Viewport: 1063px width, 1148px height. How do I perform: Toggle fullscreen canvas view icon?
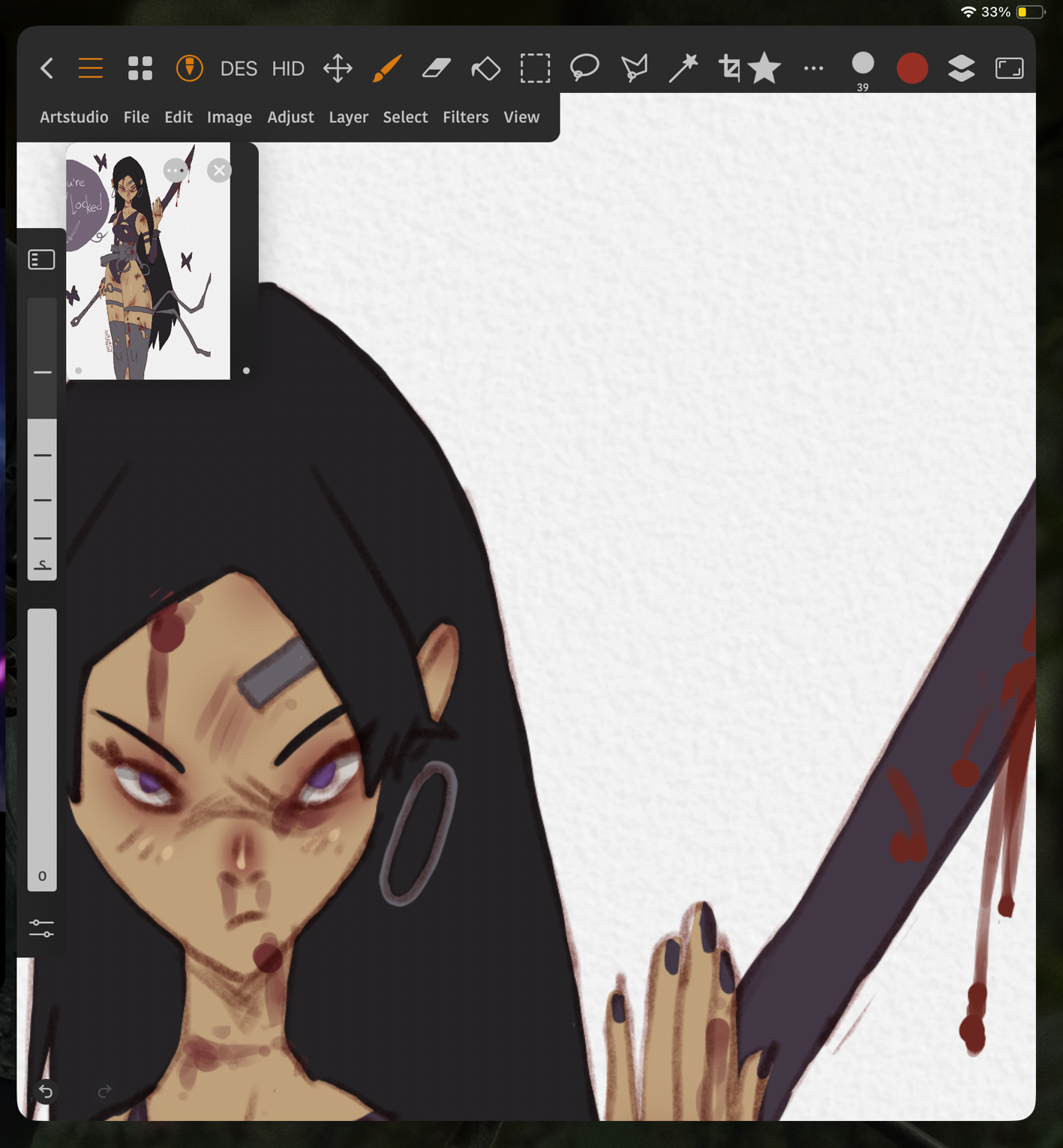pos(1009,68)
